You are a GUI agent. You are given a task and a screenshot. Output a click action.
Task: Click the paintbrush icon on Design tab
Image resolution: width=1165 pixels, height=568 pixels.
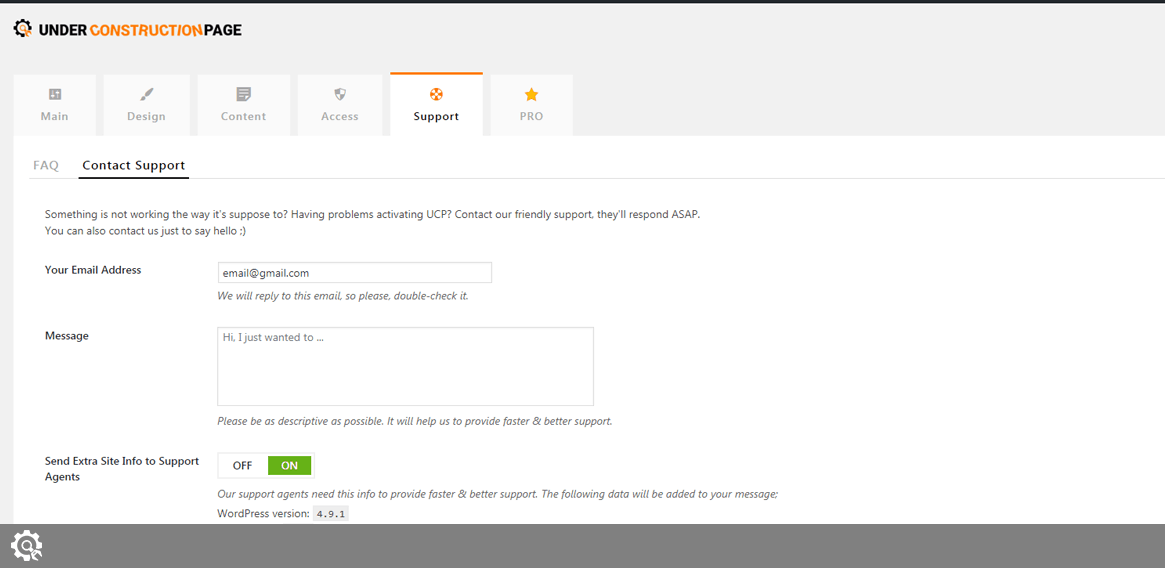pos(147,94)
